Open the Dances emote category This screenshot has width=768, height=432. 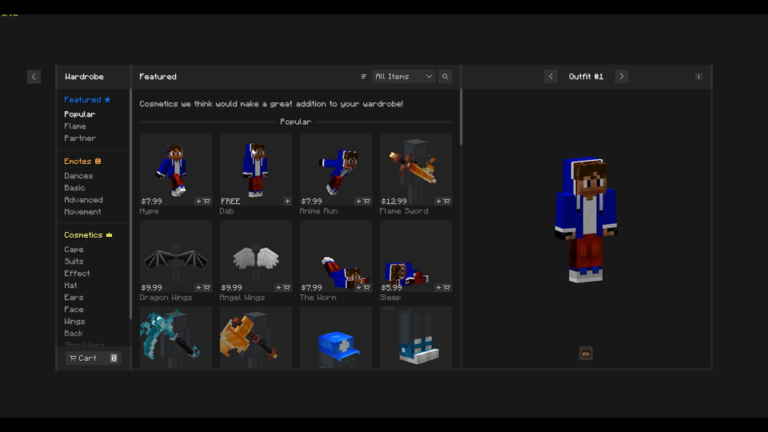point(79,176)
